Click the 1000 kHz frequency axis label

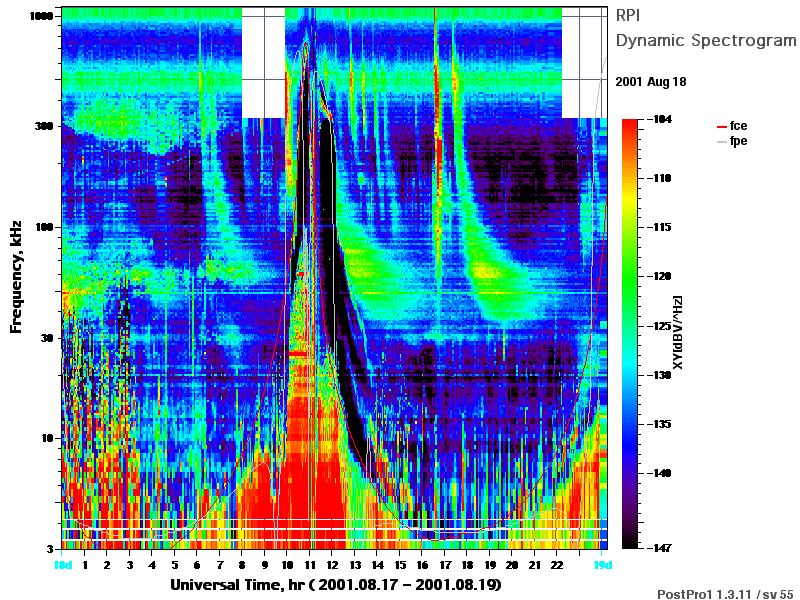[42, 16]
